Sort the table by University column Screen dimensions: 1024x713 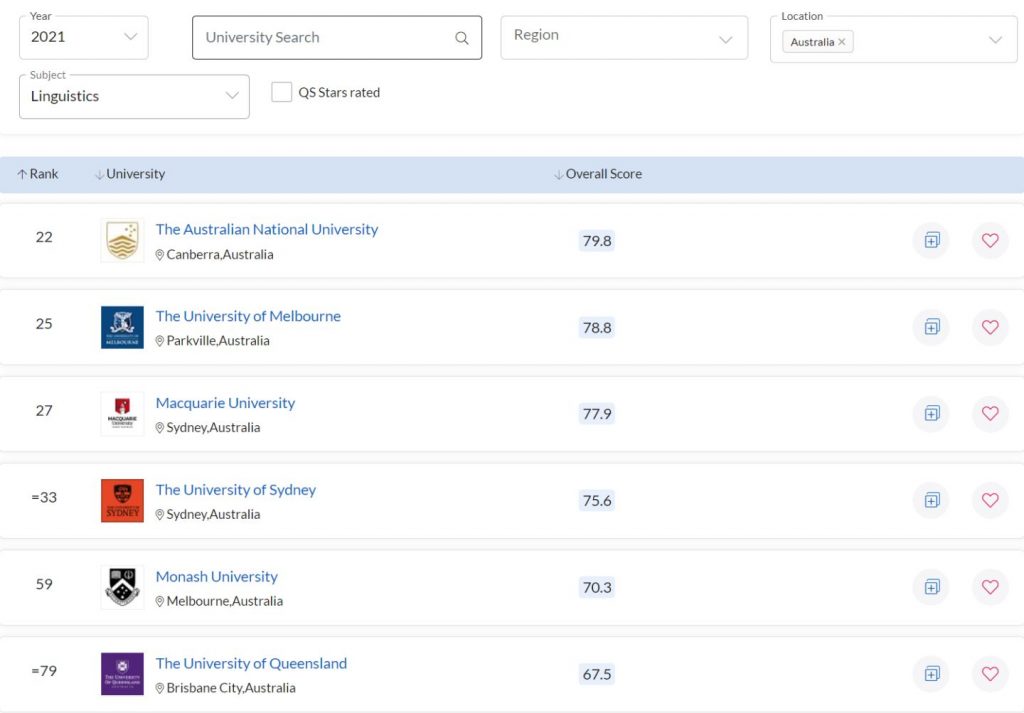coord(130,174)
